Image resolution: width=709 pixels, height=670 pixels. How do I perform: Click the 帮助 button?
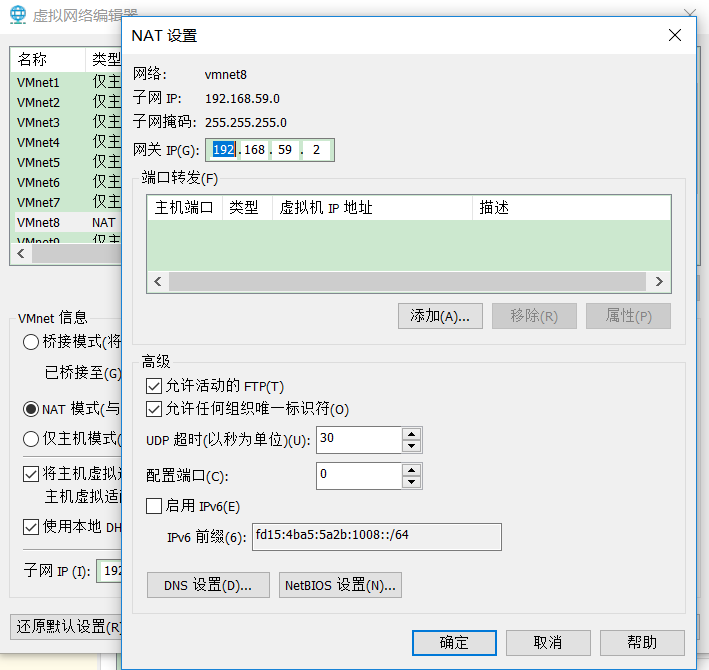point(642,642)
